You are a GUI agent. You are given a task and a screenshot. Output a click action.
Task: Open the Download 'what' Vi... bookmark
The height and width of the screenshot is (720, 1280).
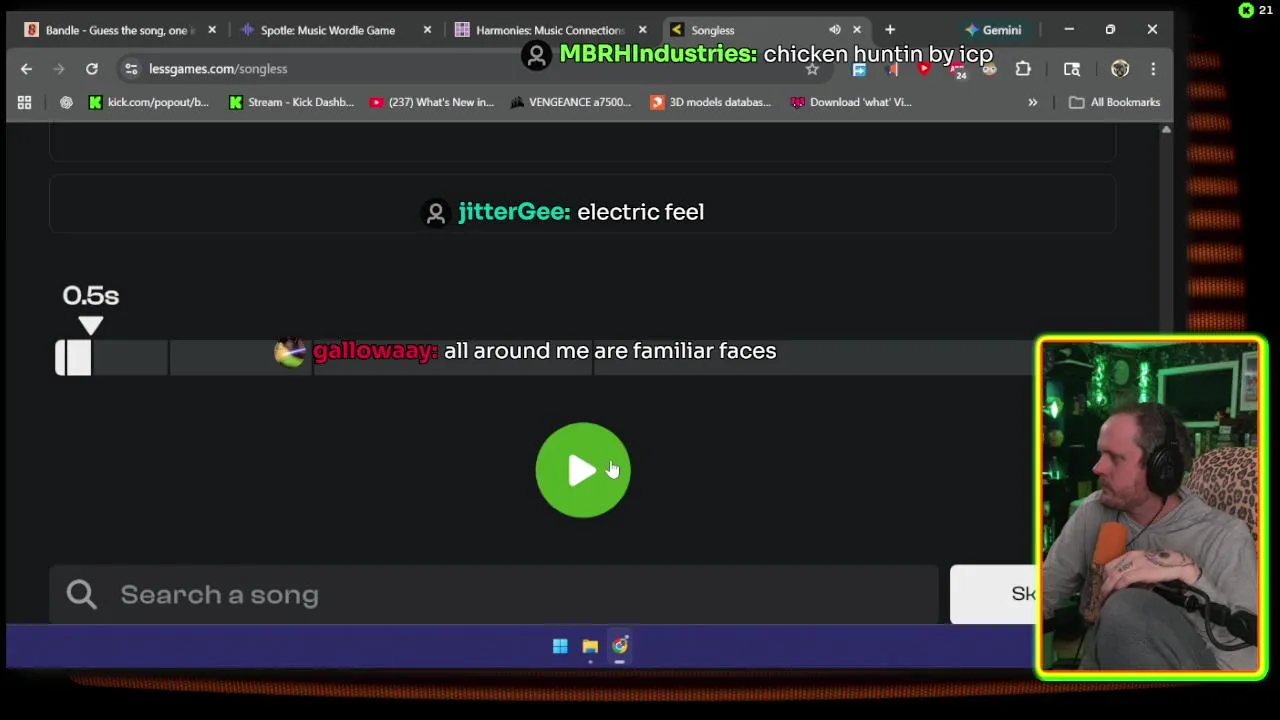tap(851, 102)
